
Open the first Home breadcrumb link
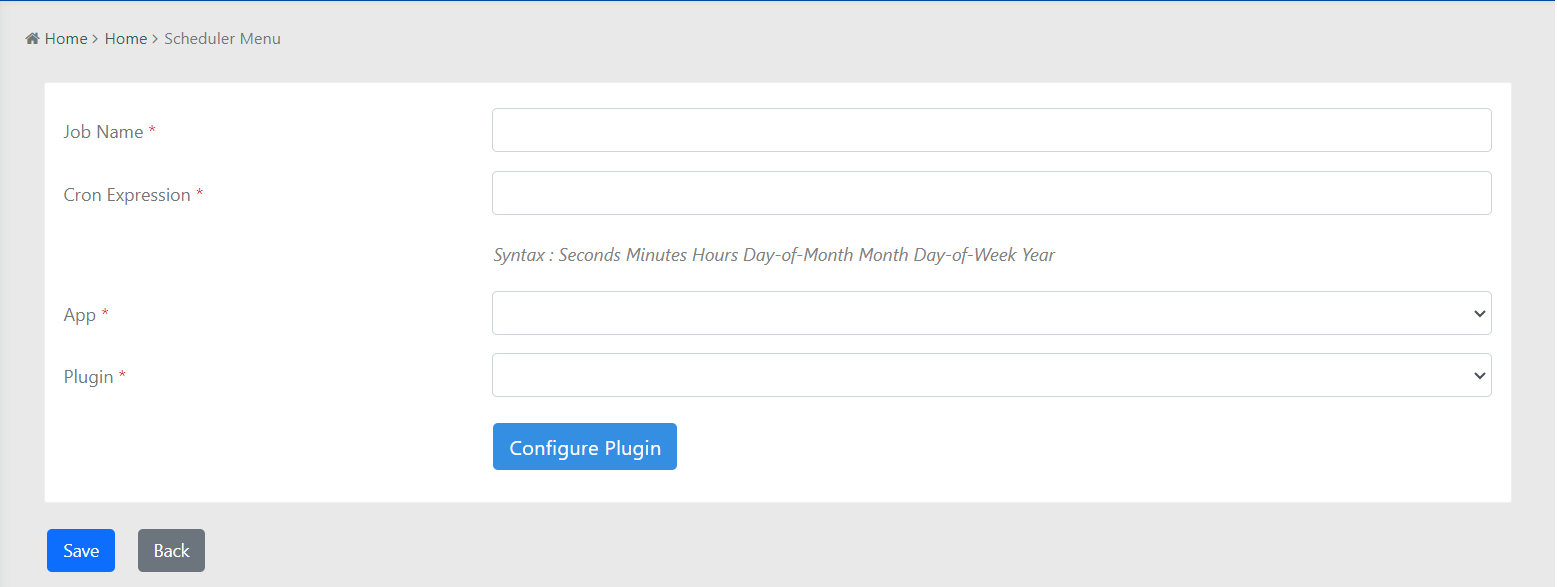[66, 39]
